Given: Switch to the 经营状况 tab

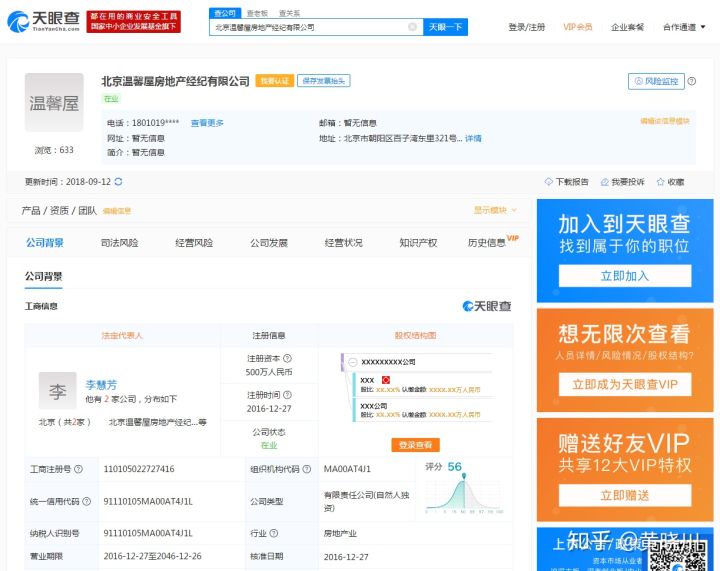Looking at the screenshot, I should [x=343, y=243].
